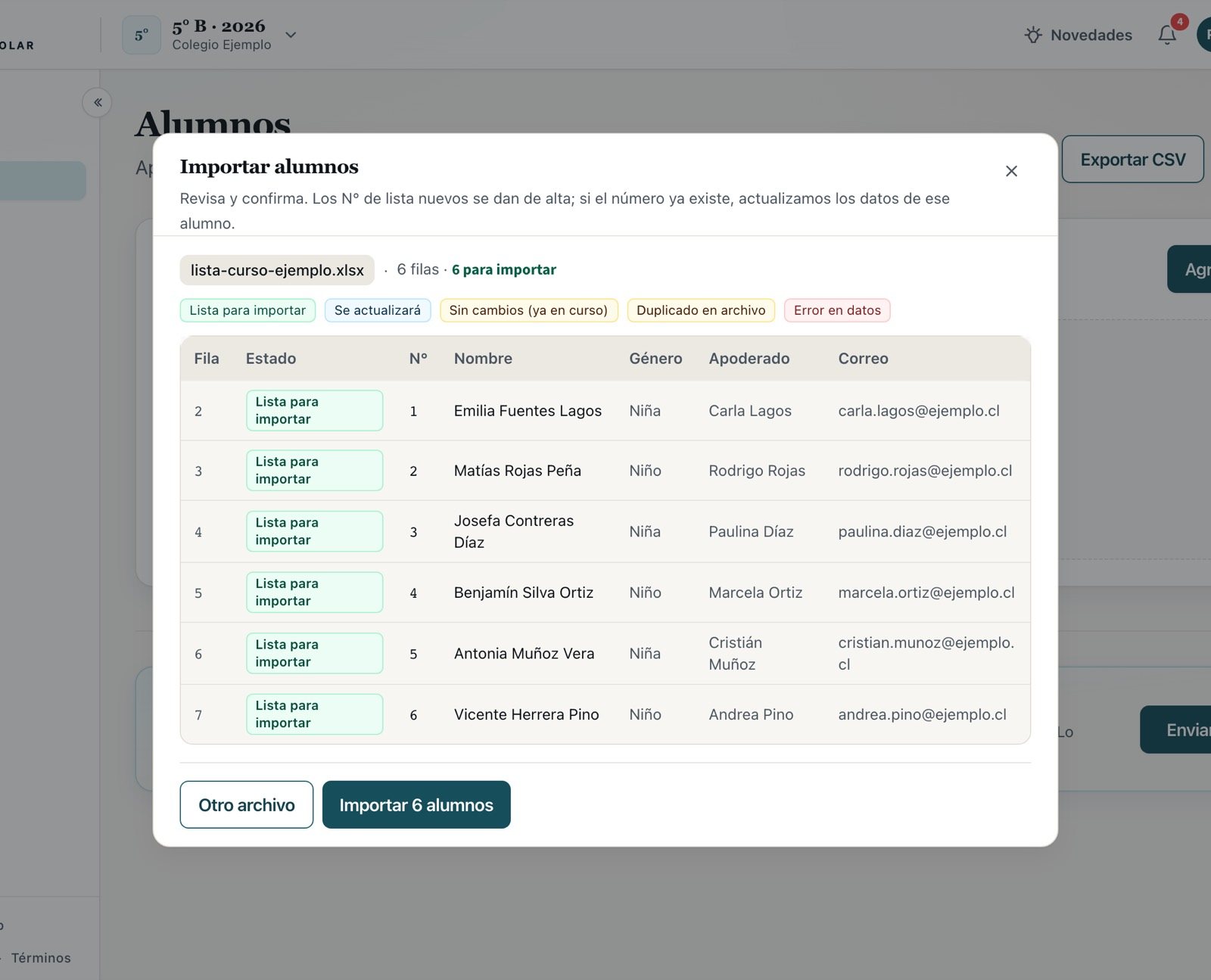Collapse the sidebar with double-chevron icon
1211x980 pixels.
pos(98,102)
